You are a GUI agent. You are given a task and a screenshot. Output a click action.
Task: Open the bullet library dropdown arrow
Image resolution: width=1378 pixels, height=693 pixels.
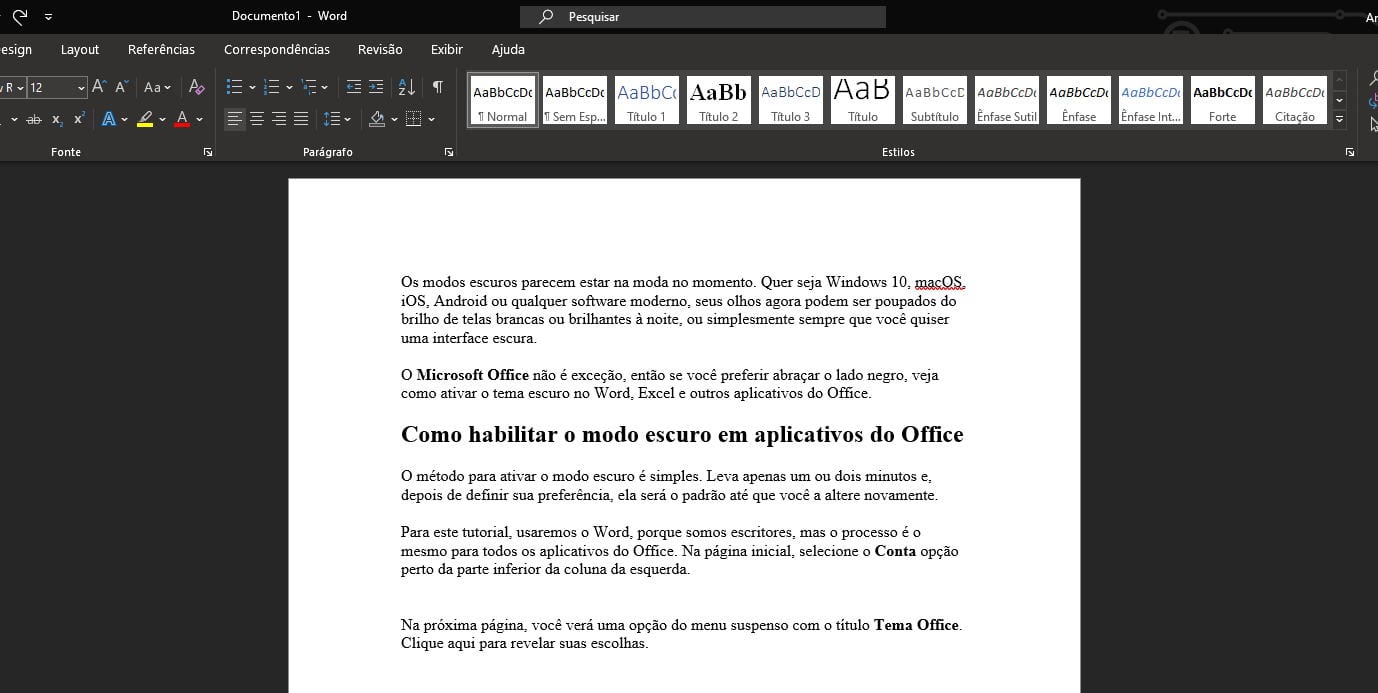click(252, 87)
